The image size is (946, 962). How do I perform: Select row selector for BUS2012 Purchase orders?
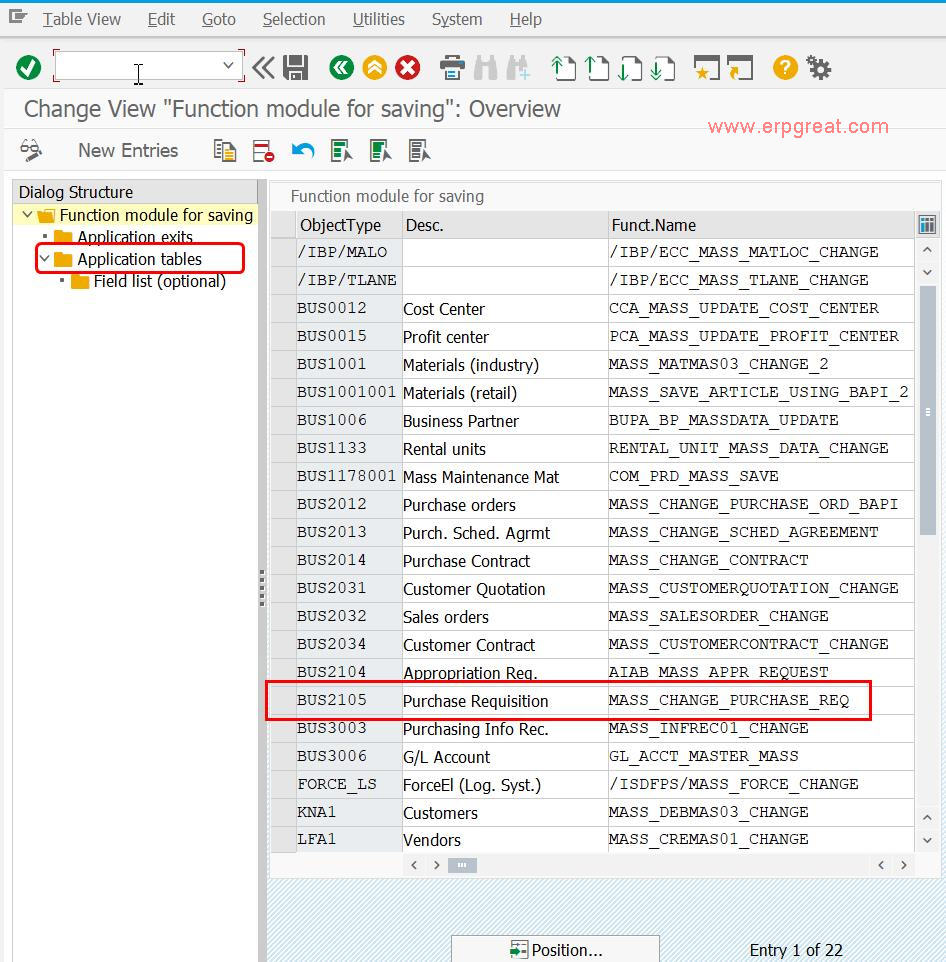pyautogui.click(x=283, y=504)
